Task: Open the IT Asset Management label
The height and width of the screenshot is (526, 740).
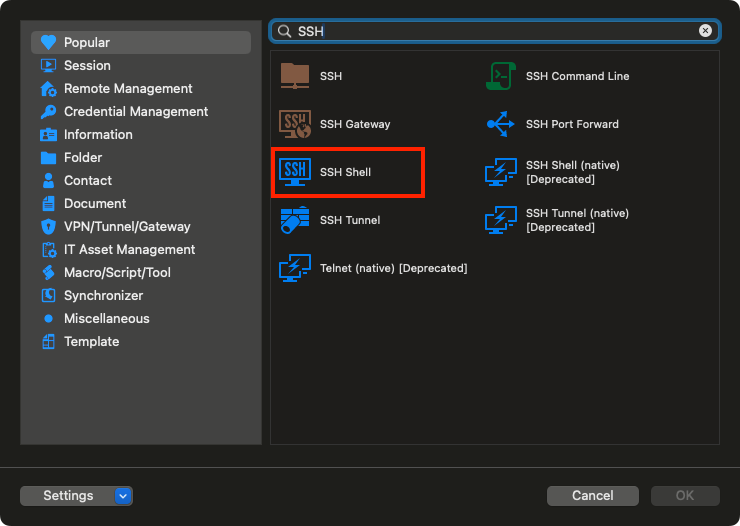Action: pyautogui.click(x=129, y=250)
